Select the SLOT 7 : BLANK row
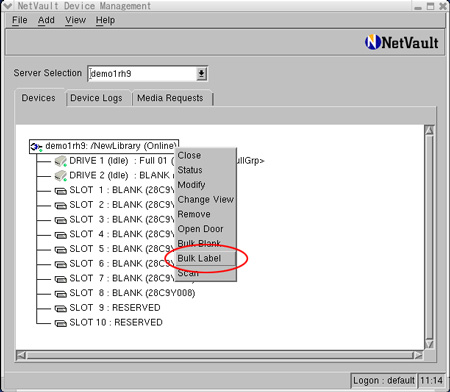Screen dimensions: 450x392 pos(121,278)
